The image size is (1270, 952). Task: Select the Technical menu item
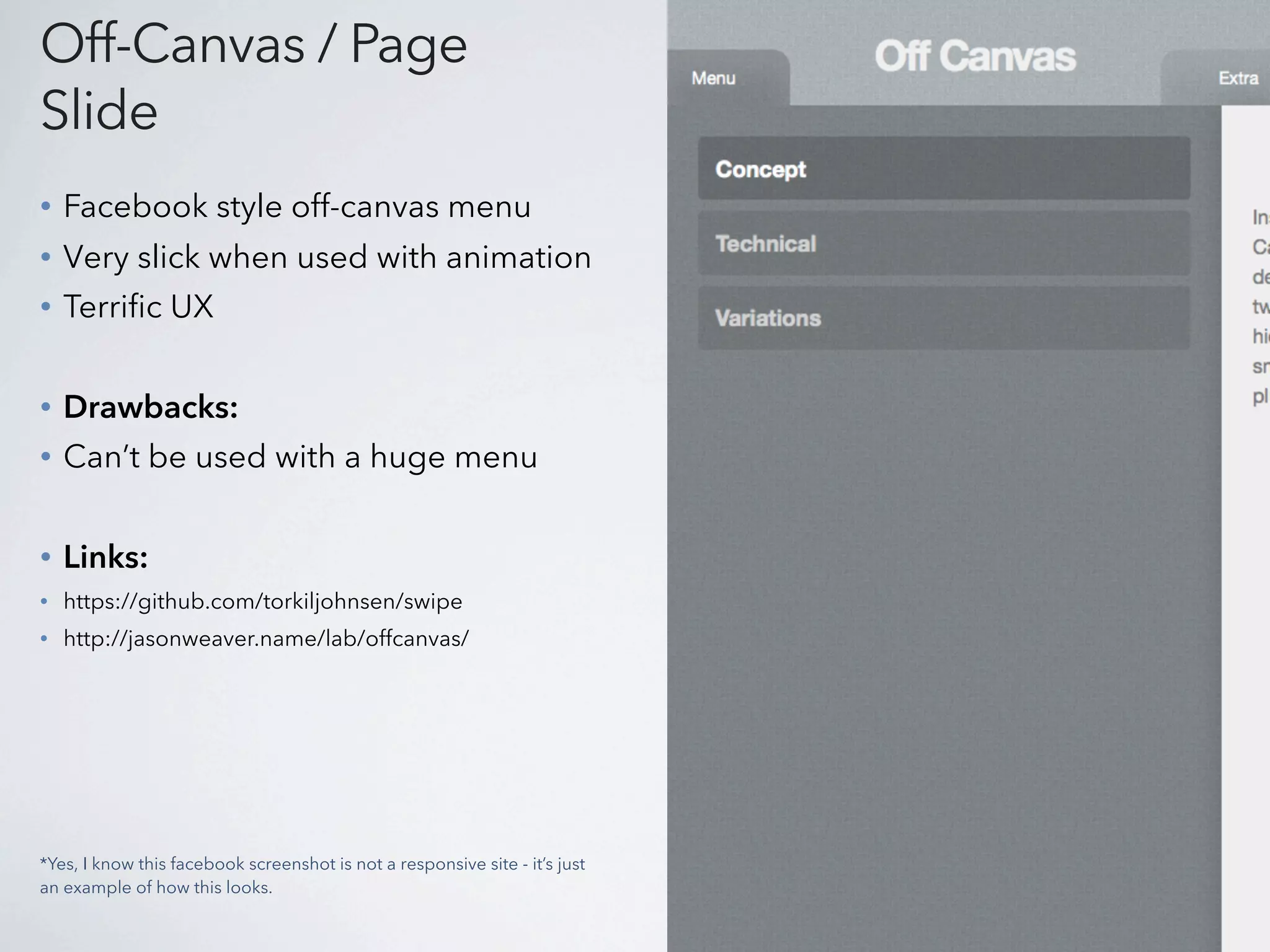(x=944, y=244)
